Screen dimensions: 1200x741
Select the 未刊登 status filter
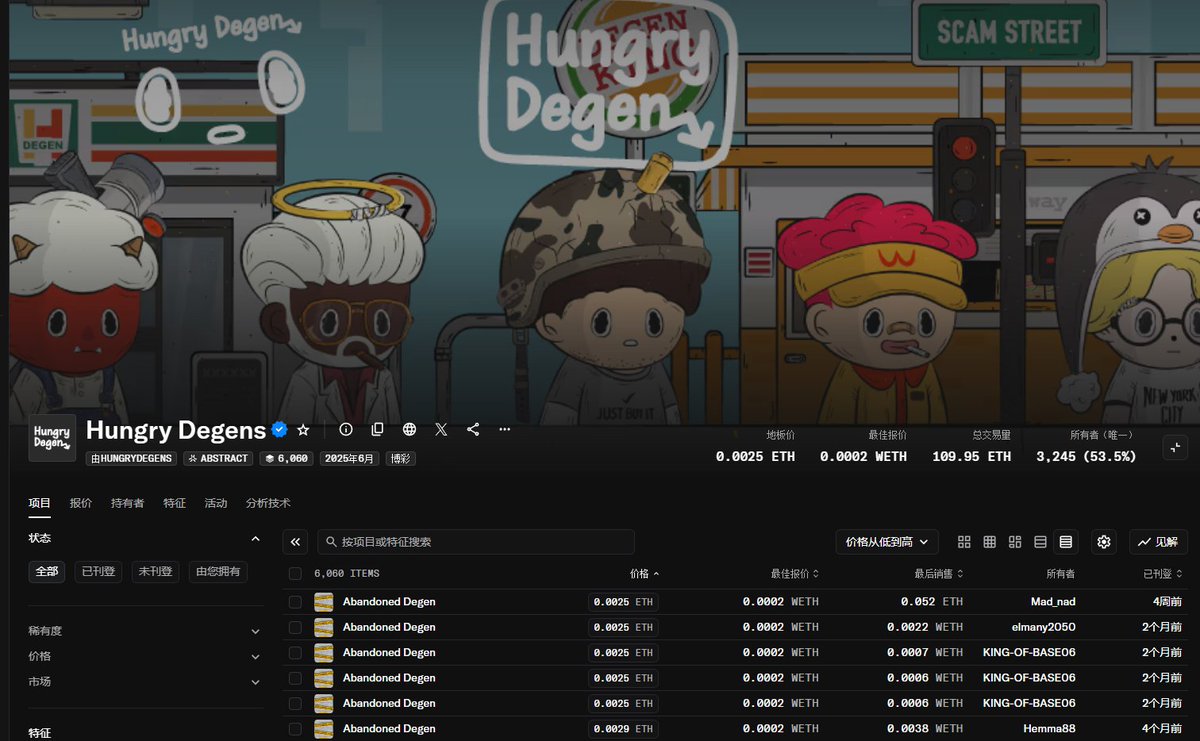pos(155,572)
